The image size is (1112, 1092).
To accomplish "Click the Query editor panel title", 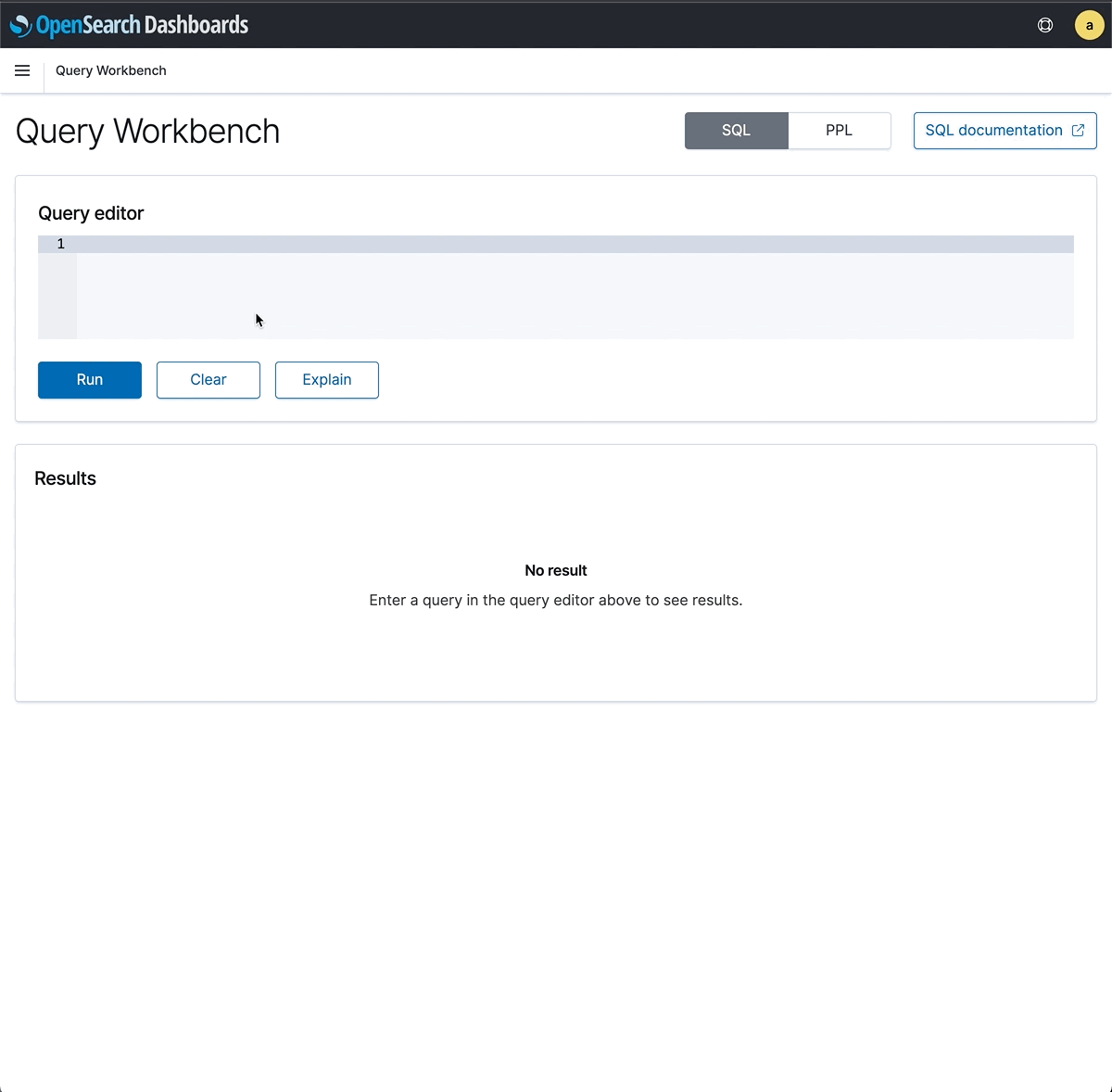I will coord(91,213).
